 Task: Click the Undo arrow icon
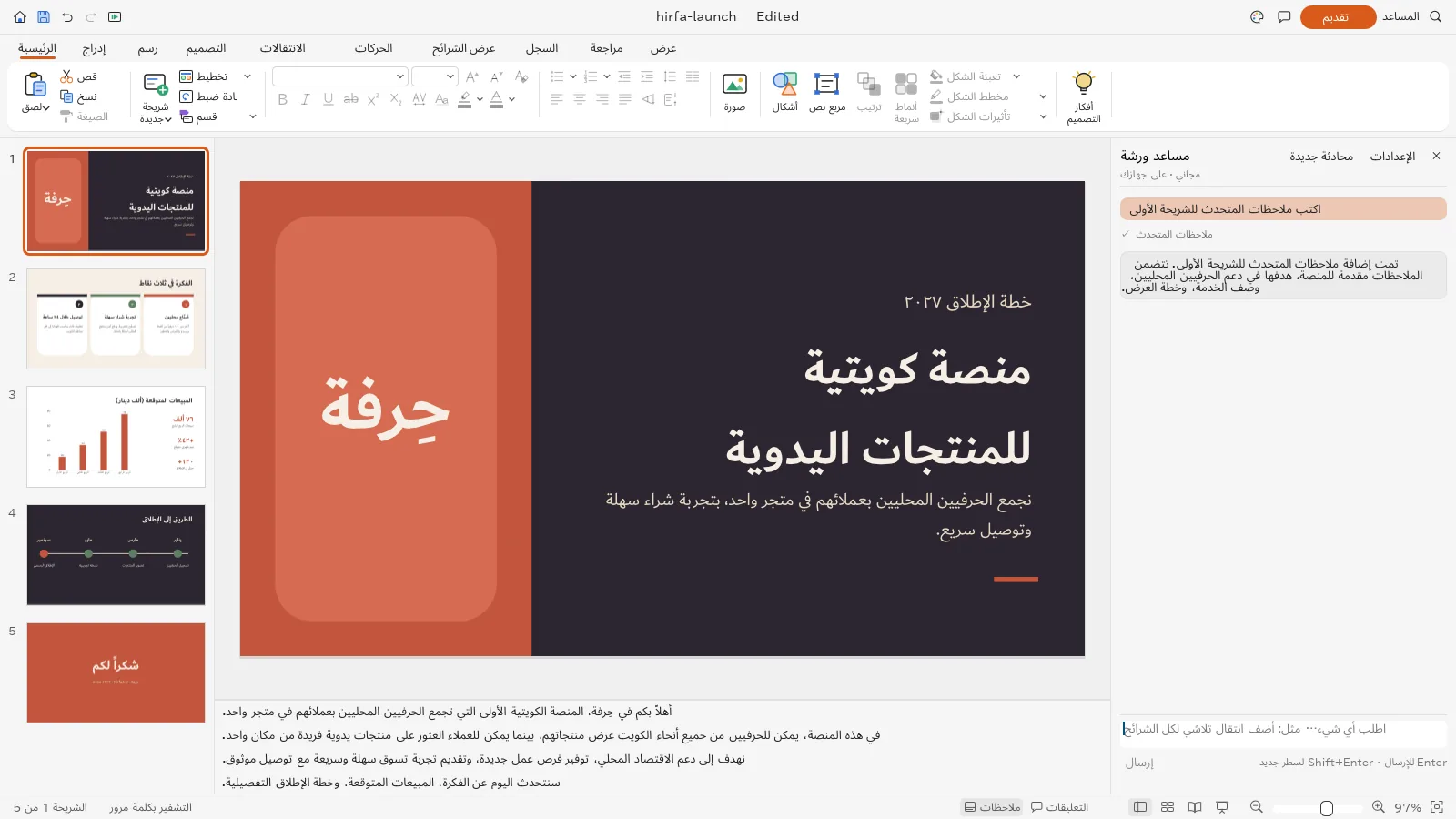(67, 16)
